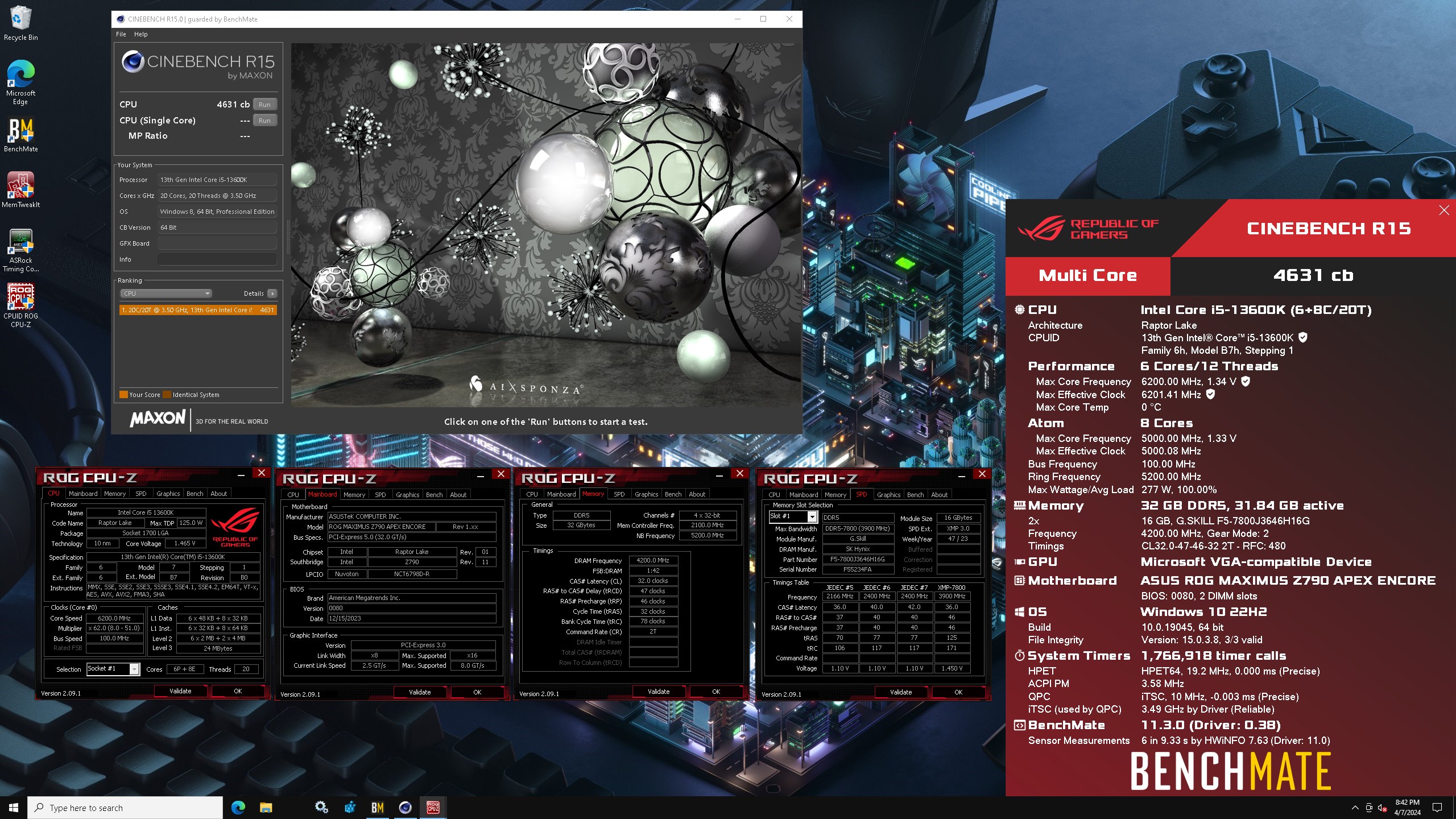Open Memory tab in the Mainboard CPU-Z window
The image size is (1456, 819).
354,495
